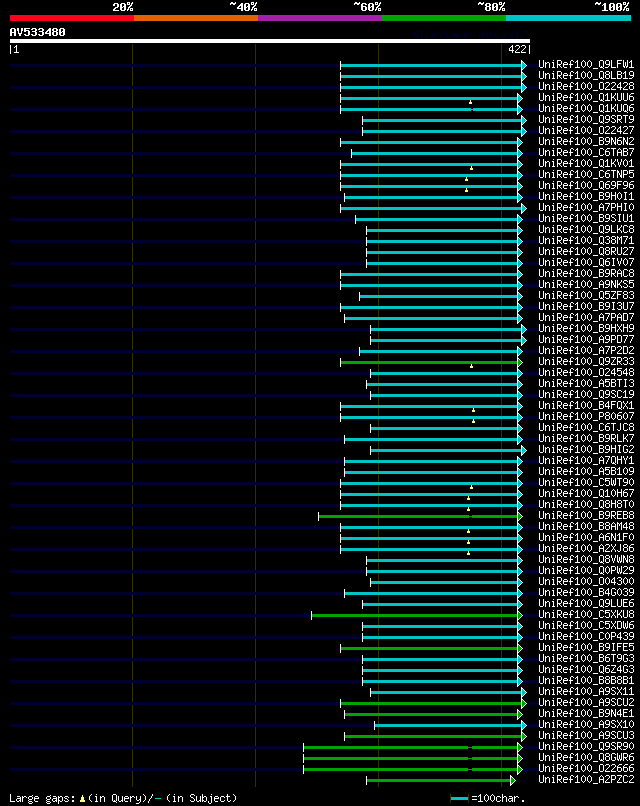Click the UniRef100_B9N6N2 label

(x=586, y=141)
